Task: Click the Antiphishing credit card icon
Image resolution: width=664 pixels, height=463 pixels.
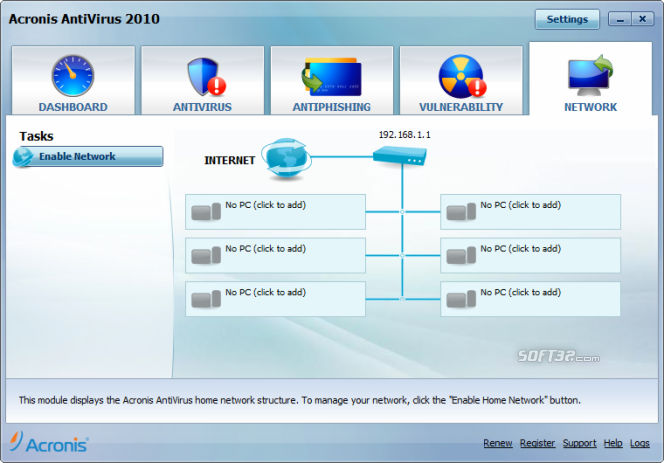Action: (x=332, y=77)
